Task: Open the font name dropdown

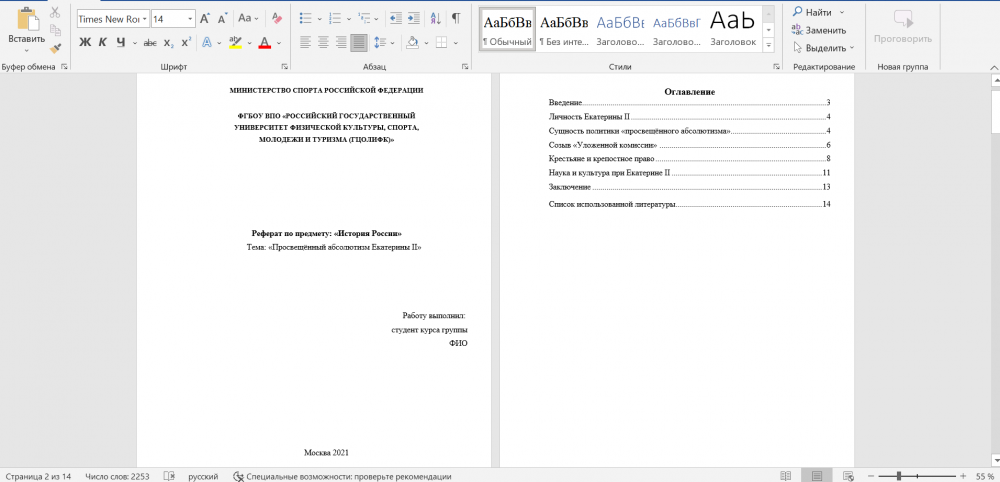Action: [145, 19]
